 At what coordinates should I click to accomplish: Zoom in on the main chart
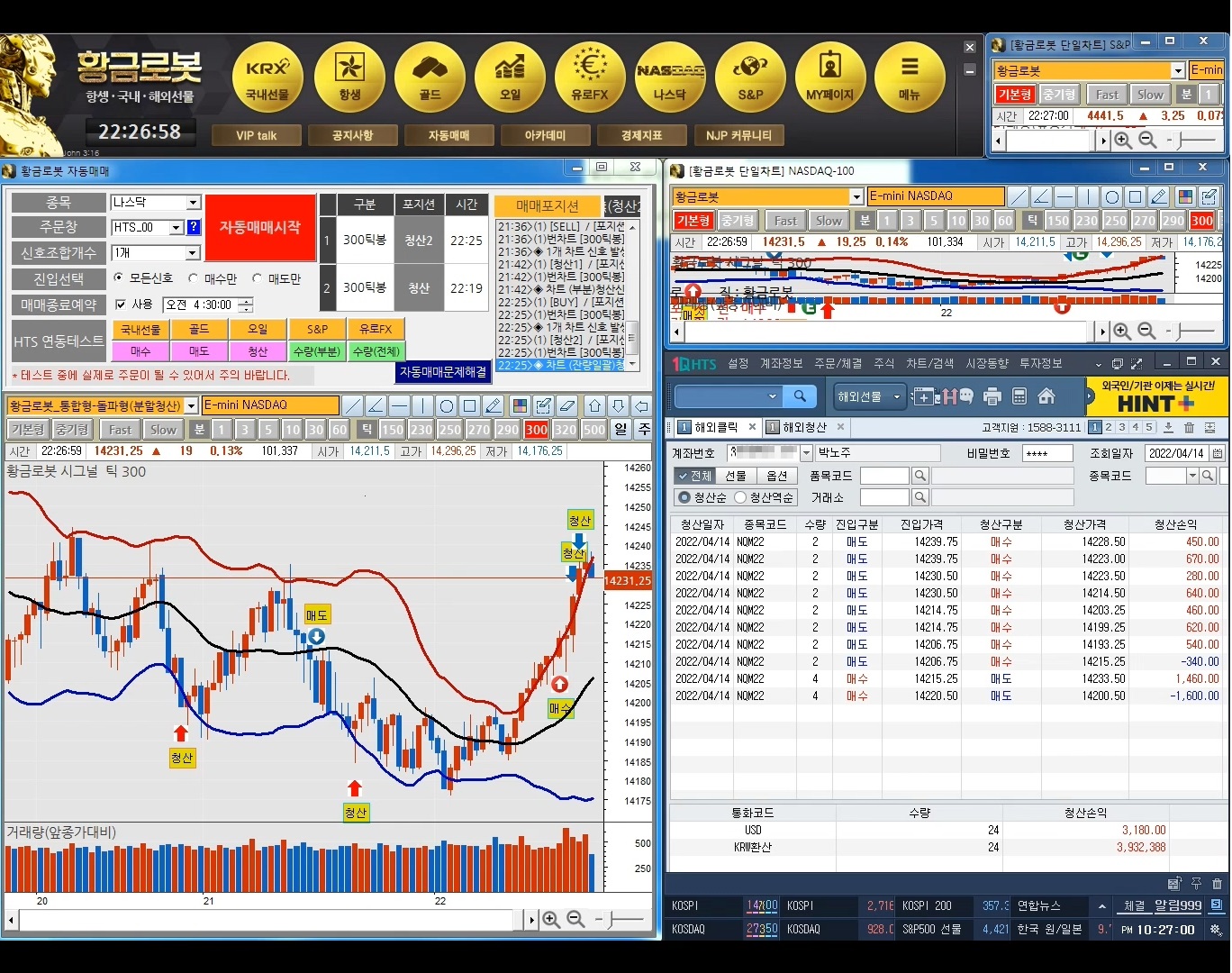tap(551, 920)
